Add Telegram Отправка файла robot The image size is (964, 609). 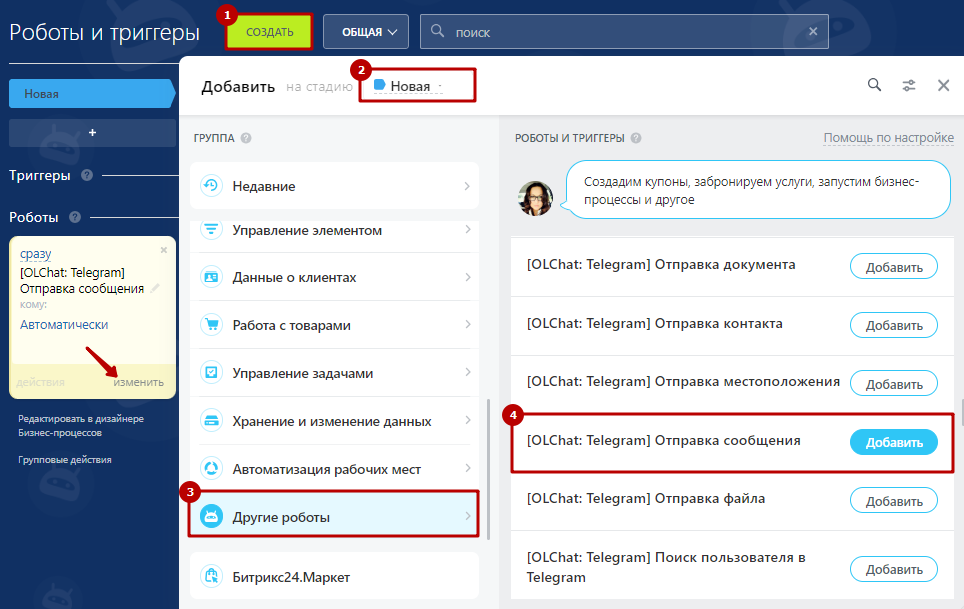point(894,501)
